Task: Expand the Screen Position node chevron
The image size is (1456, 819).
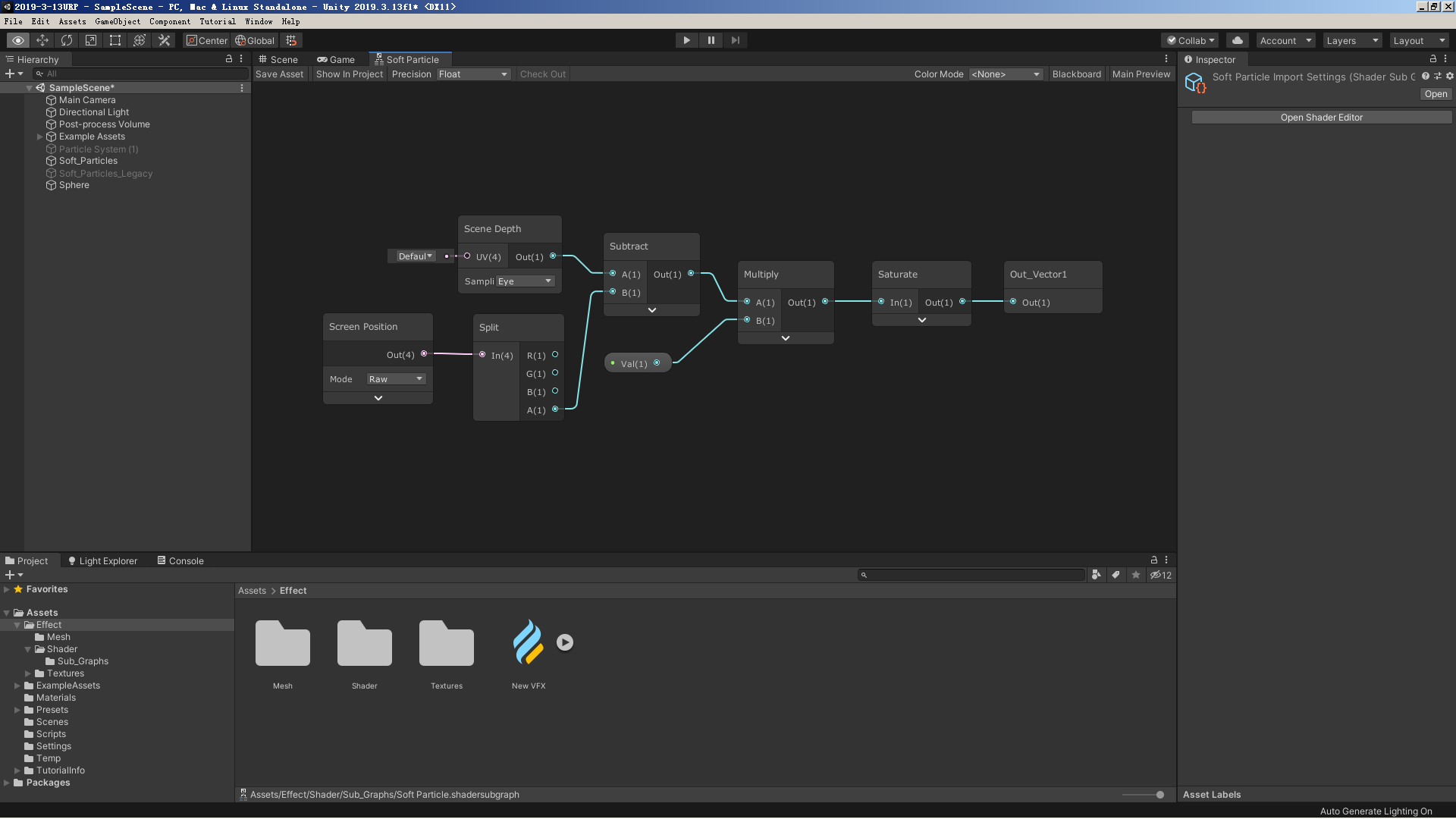Action: coord(378,398)
